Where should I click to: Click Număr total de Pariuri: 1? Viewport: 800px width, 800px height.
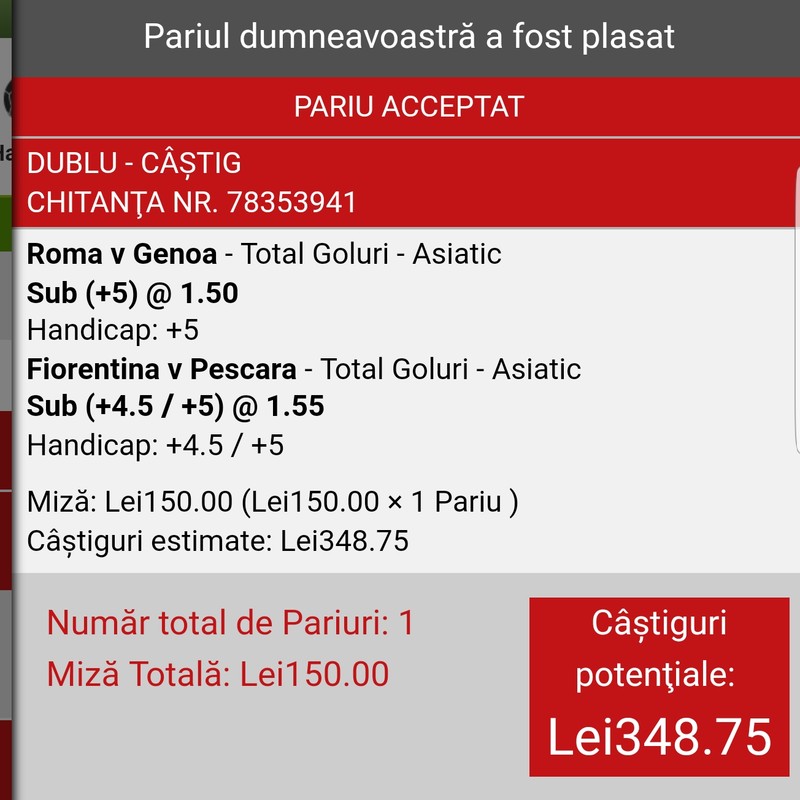click(x=230, y=623)
